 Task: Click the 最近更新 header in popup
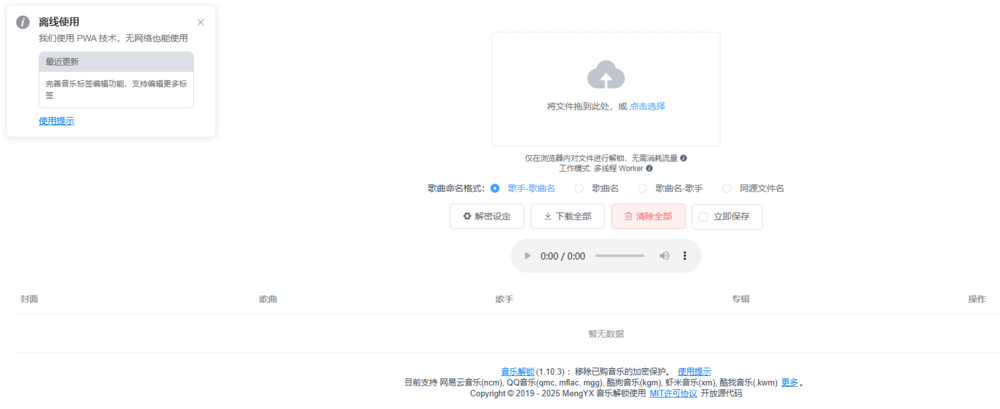click(x=116, y=62)
